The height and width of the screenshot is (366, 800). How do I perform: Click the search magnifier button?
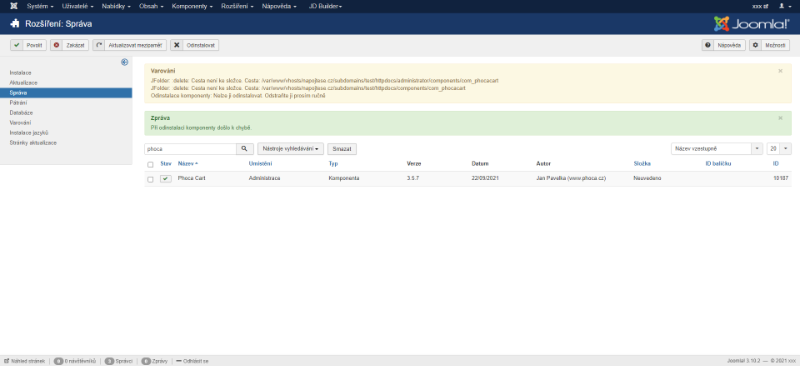pyautogui.click(x=244, y=149)
